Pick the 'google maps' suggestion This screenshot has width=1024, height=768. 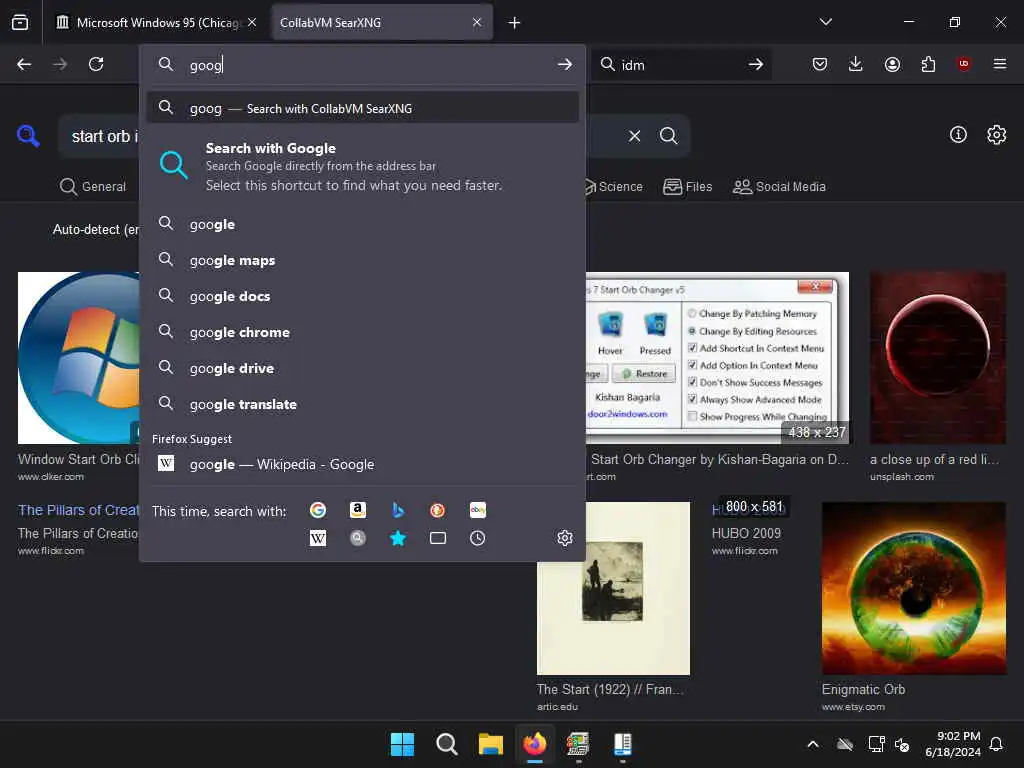coord(363,260)
